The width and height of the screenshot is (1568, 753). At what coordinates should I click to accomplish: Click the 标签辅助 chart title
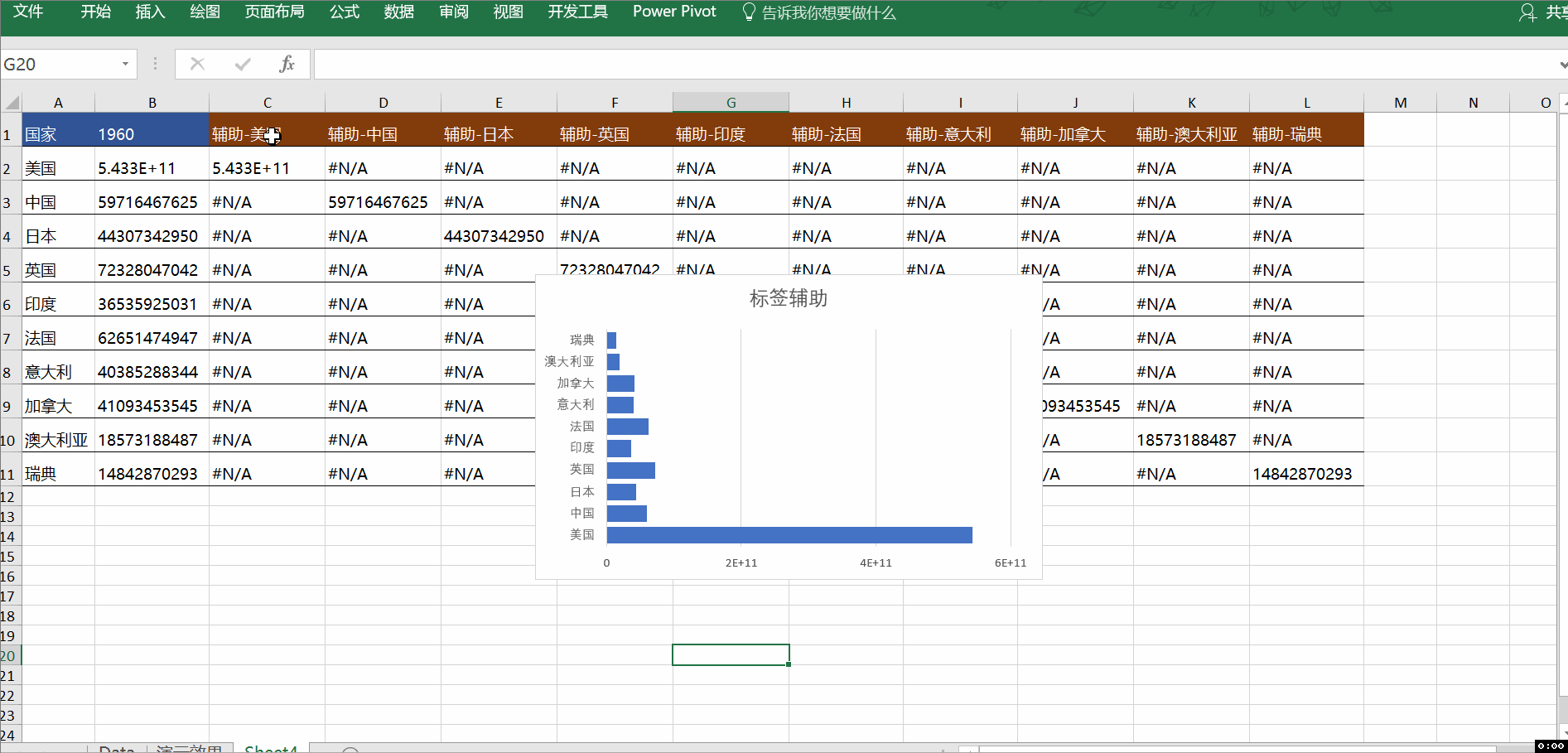(x=788, y=299)
